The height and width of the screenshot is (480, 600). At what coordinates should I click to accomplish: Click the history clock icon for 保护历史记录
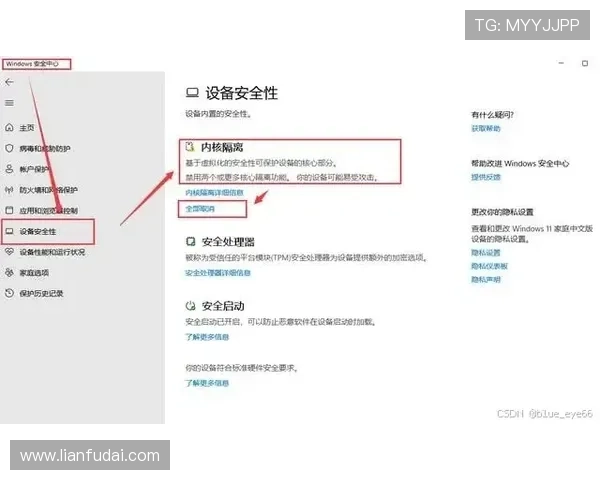(10, 293)
